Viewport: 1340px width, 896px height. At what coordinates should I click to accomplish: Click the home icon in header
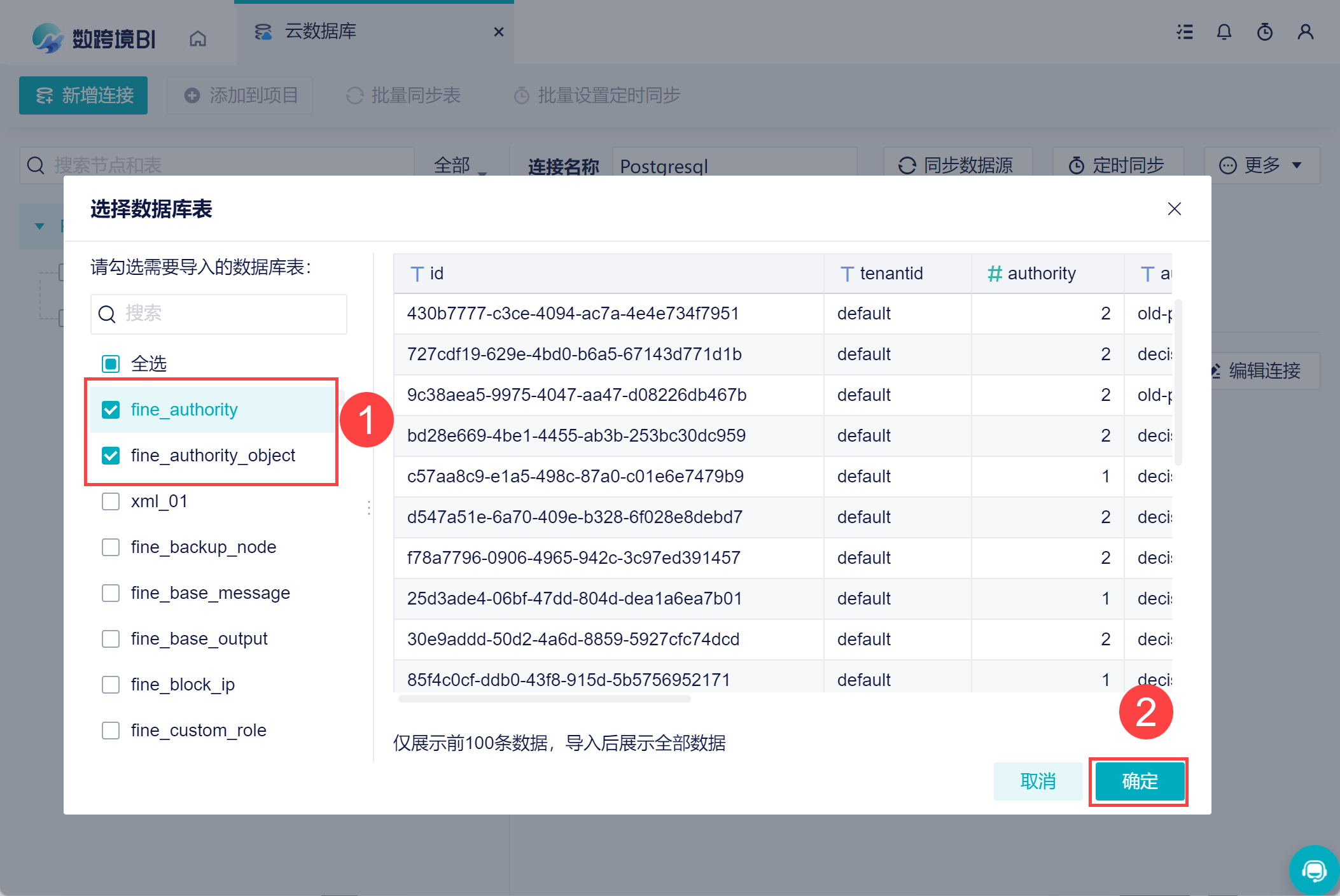pyautogui.click(x=198, y=39)
